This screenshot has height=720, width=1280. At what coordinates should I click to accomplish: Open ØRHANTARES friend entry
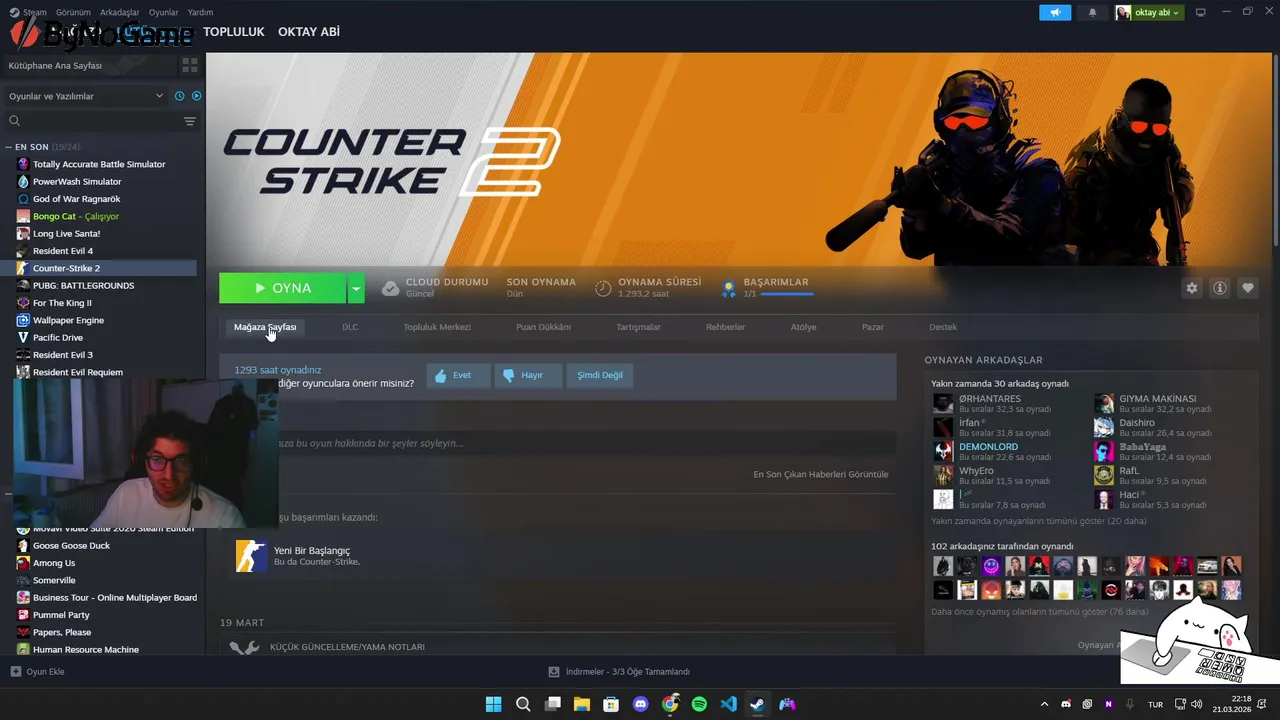[x=990, y=399]
